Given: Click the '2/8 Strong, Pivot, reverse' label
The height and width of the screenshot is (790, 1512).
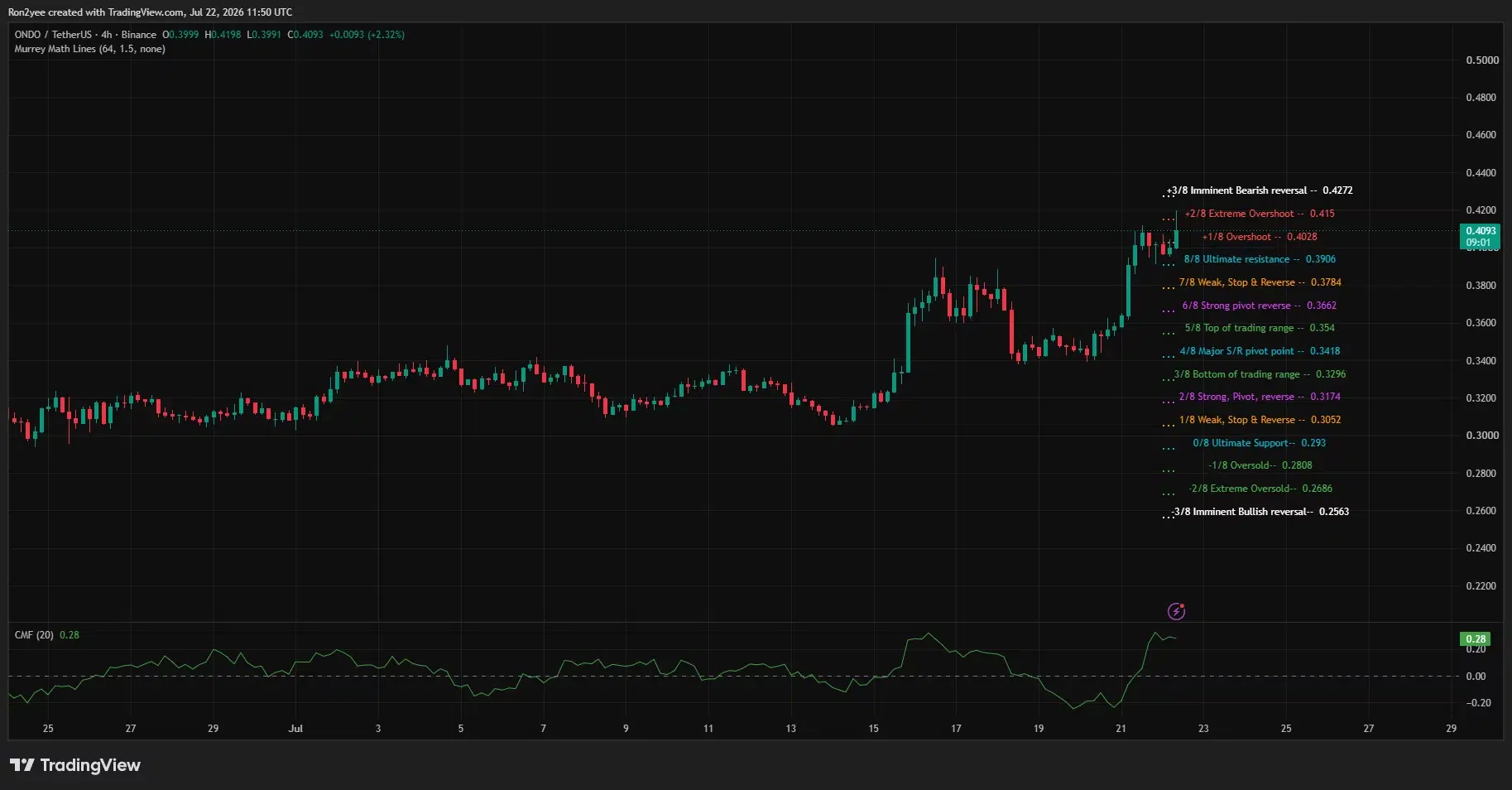Looking at the screenshot, I should [x=1260, y=397].
